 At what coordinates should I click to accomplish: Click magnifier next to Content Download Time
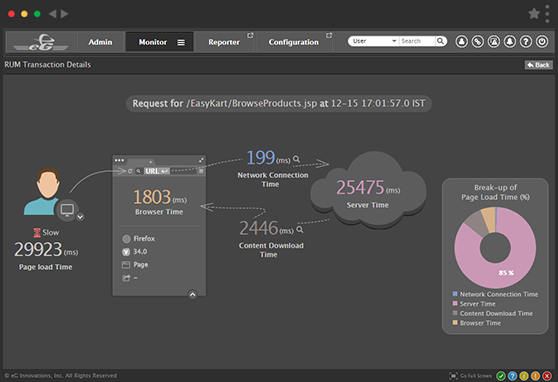coord(300,229)
